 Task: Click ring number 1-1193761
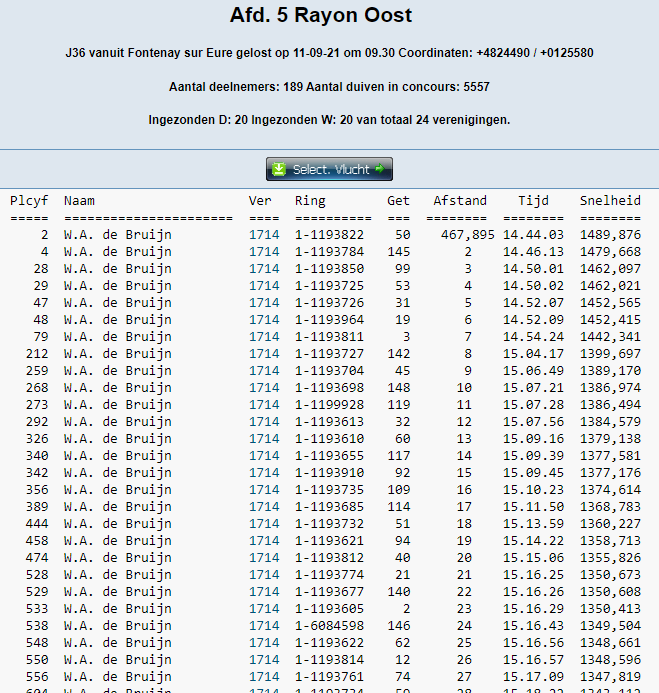[329, 677]
